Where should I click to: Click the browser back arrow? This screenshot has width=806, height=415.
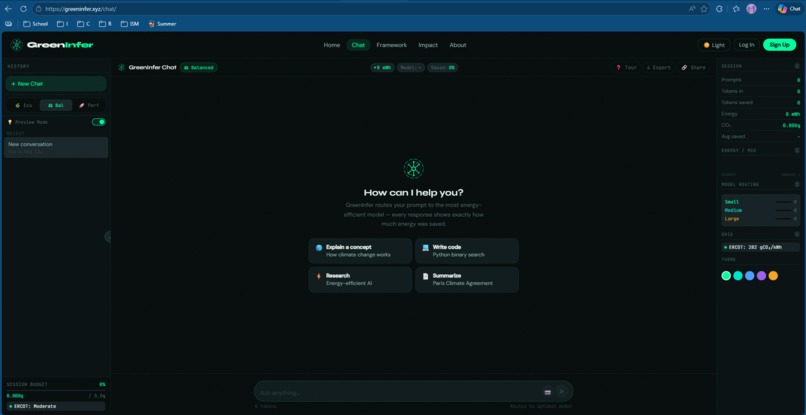(x=8, y=9)
